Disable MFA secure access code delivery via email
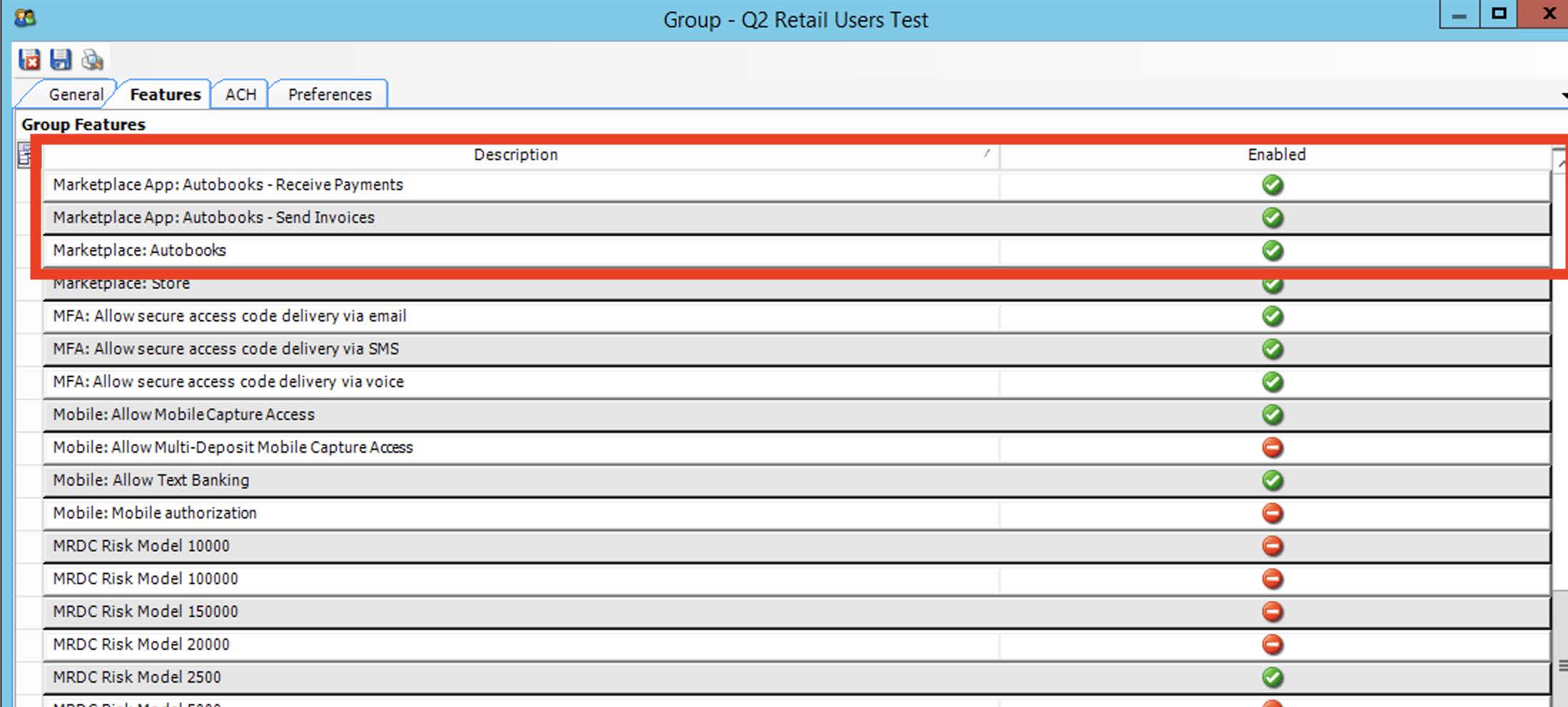 point(1273,316)
